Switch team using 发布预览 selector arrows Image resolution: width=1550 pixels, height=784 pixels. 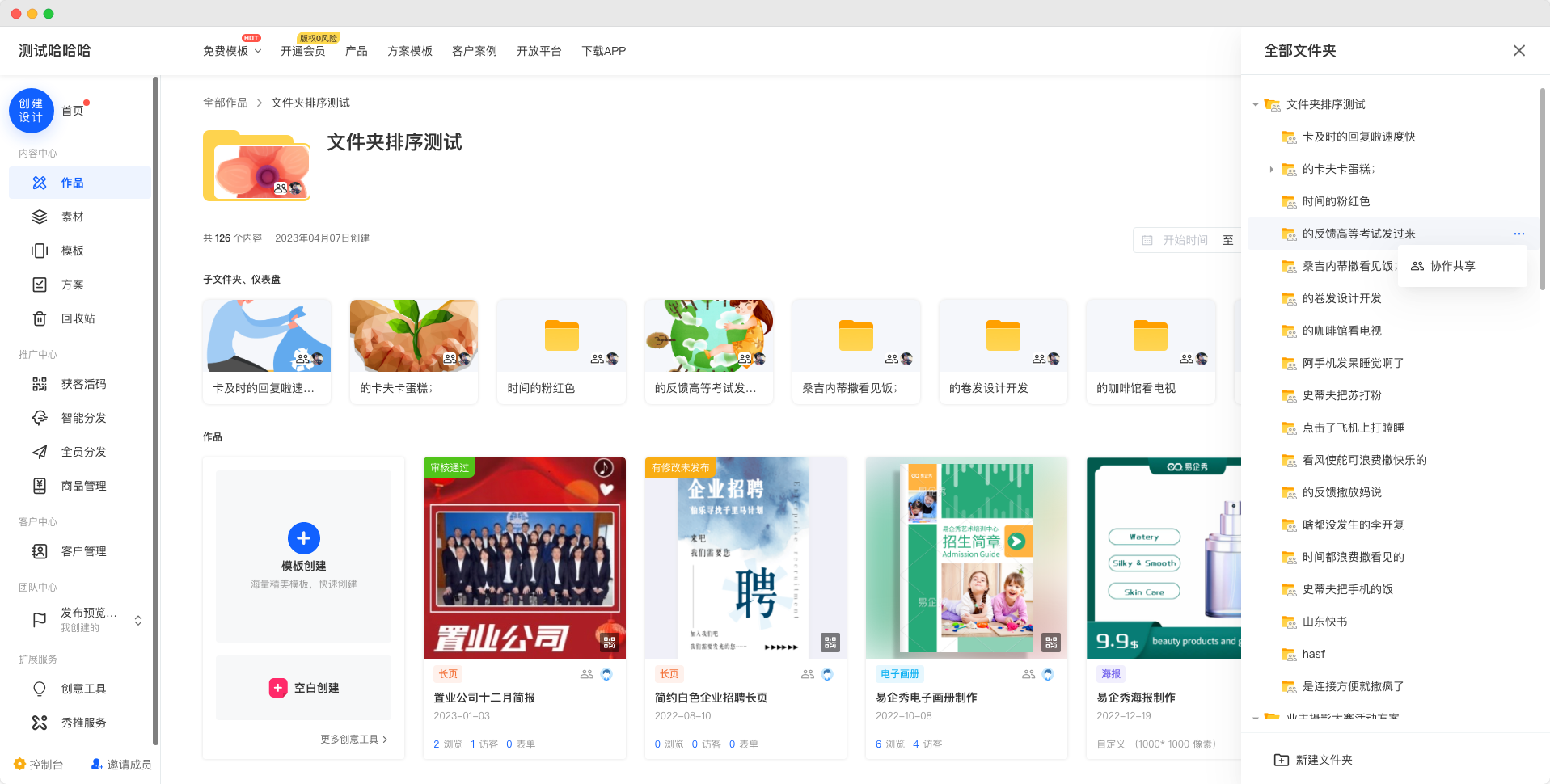point(138,620)
